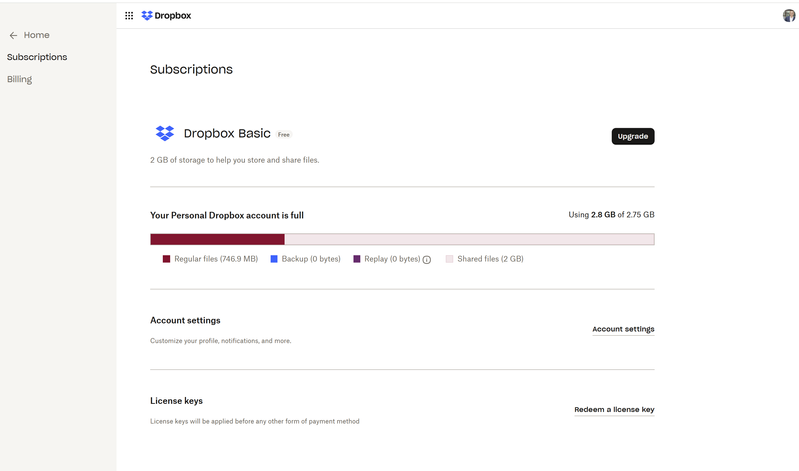This screenshot has height=471, width=799.
Task: Open the account avatar menu
Action: click(789, 15)
